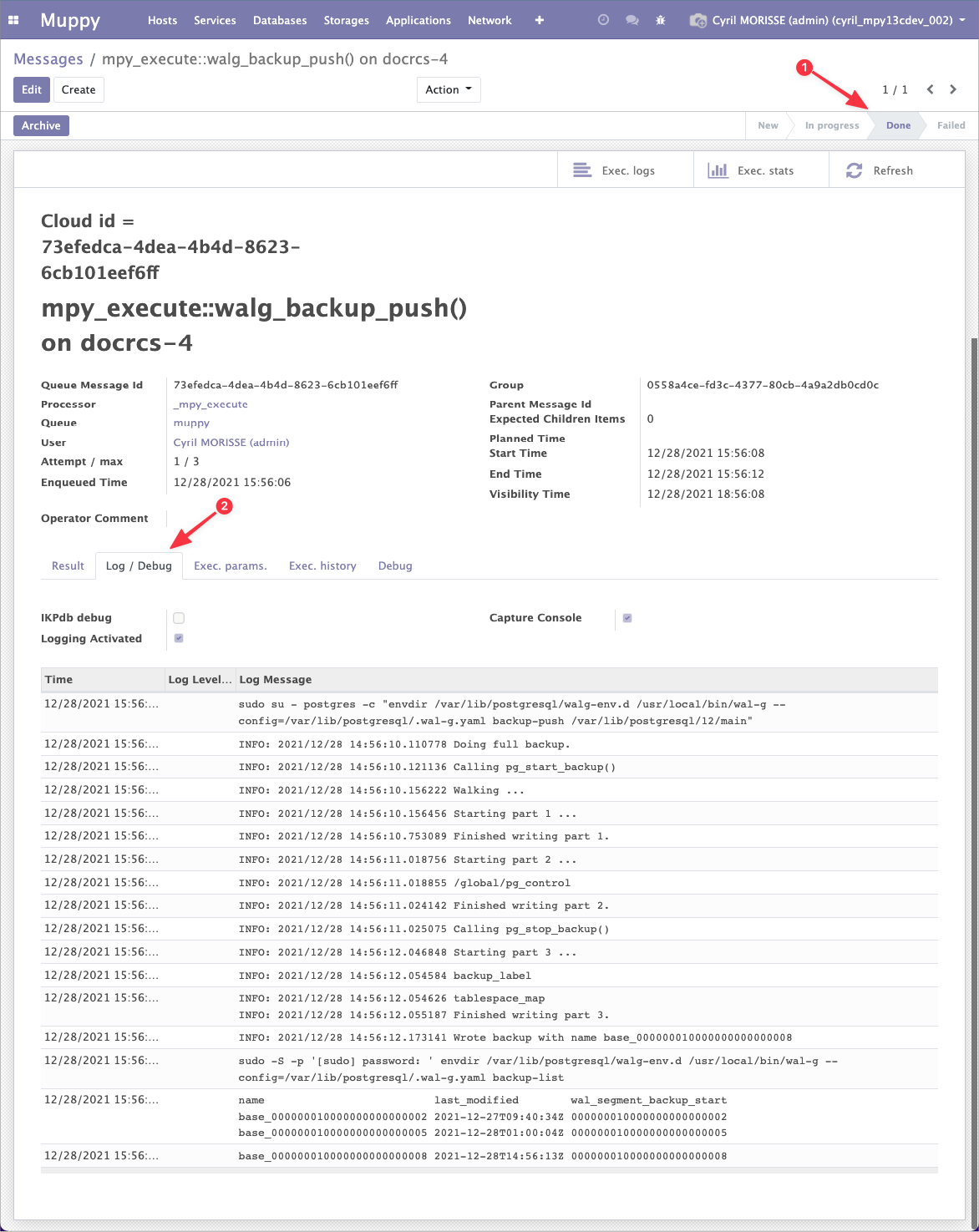Viewport: 979px width, 1232px height.
Task: Toggle the Logging Activated checkbox
Action: pos(179,639)
